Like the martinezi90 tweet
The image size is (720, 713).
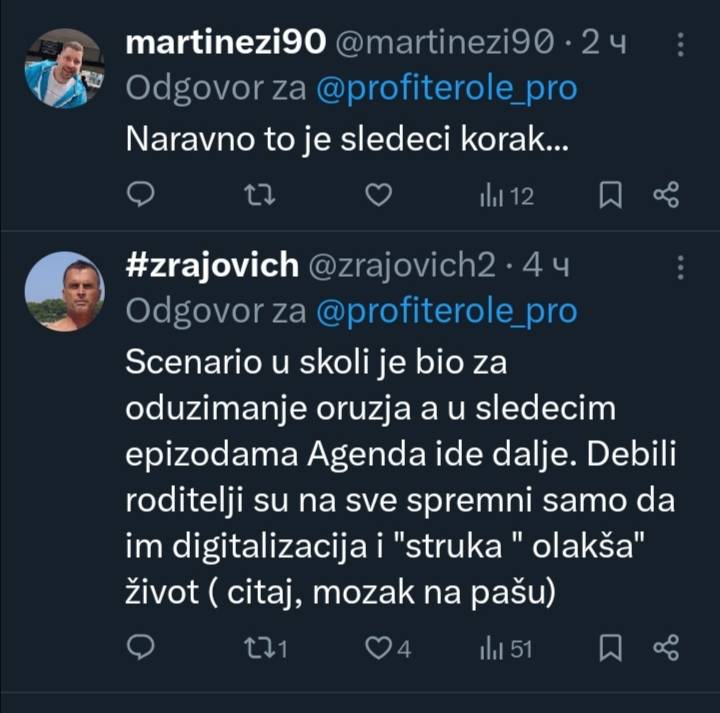378,195
